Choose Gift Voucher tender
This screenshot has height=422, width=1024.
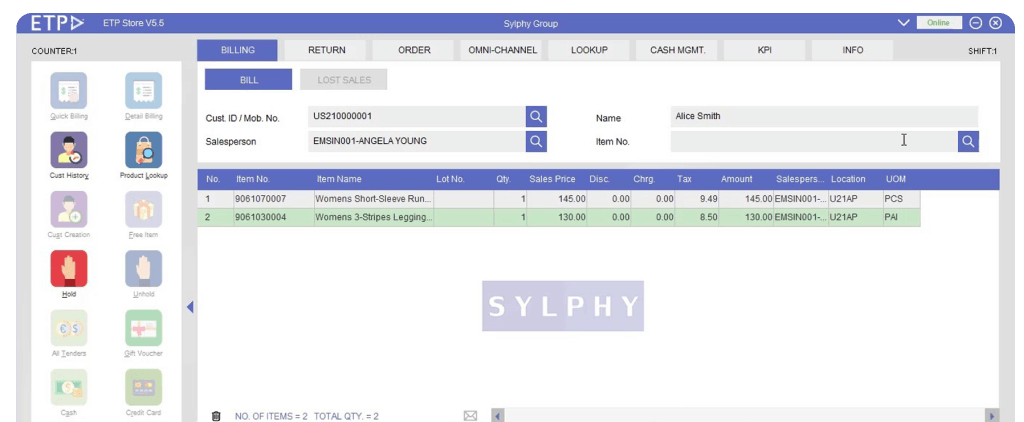pos(144,328)
